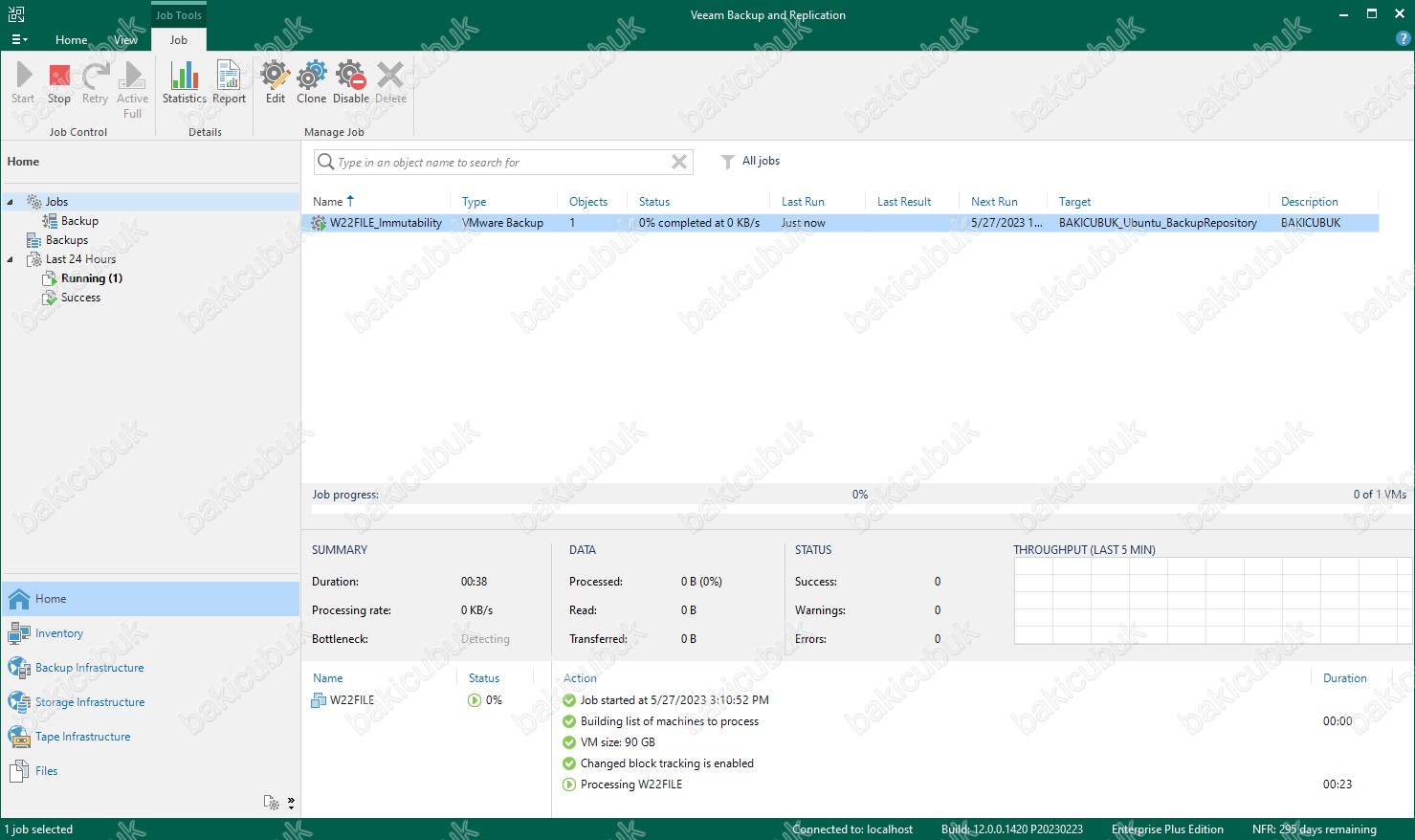Open Backups tree node
The width and height of the screenshot is (1415, 840).
(67, 240)
